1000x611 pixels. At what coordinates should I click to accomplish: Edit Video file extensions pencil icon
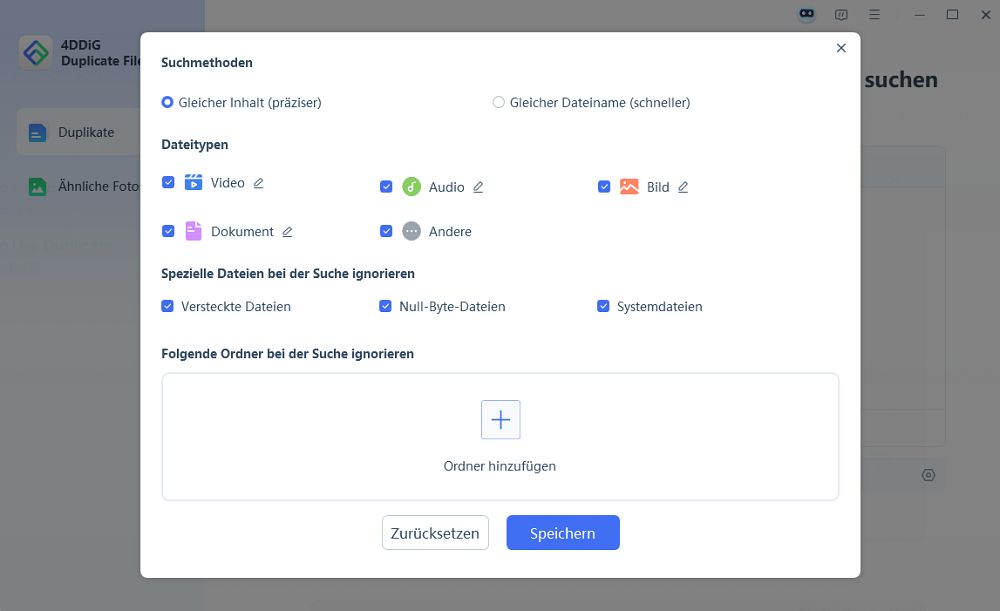[258, 183]
